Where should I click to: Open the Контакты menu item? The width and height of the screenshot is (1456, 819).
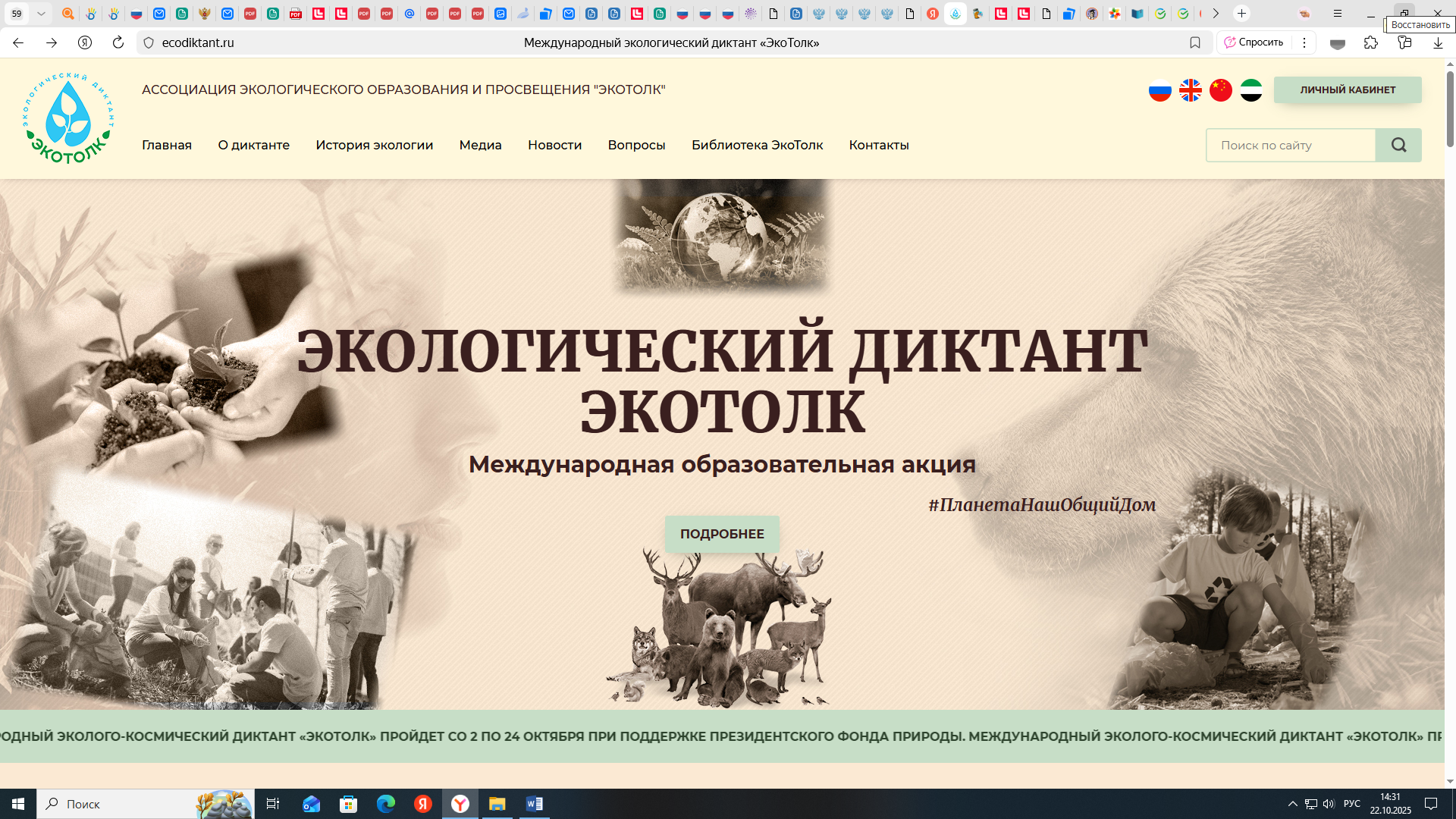[879, 145]
